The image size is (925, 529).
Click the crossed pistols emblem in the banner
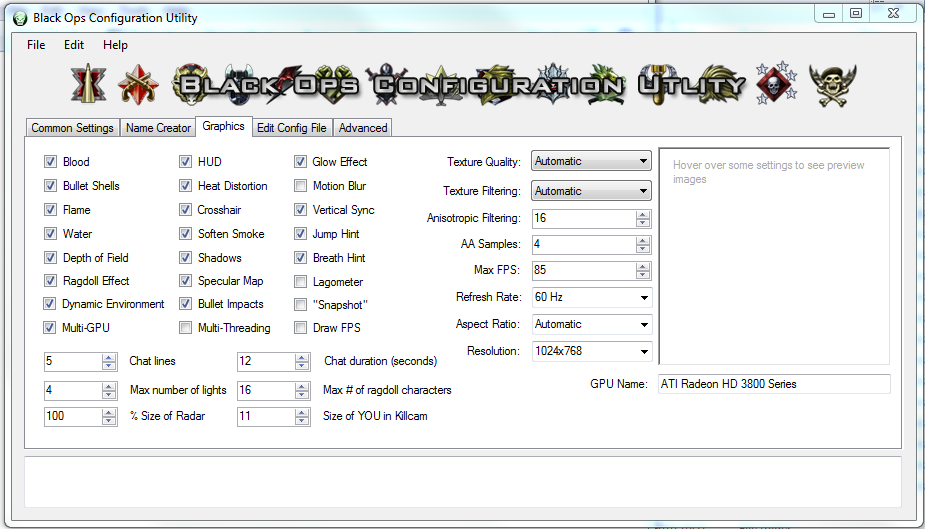click(138, 85)
